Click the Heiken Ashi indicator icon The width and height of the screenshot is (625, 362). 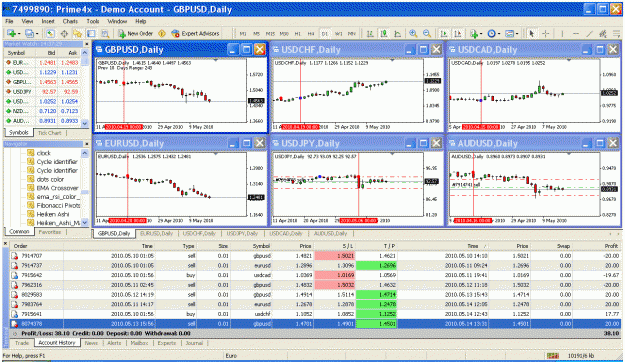[x=31, y=214]
